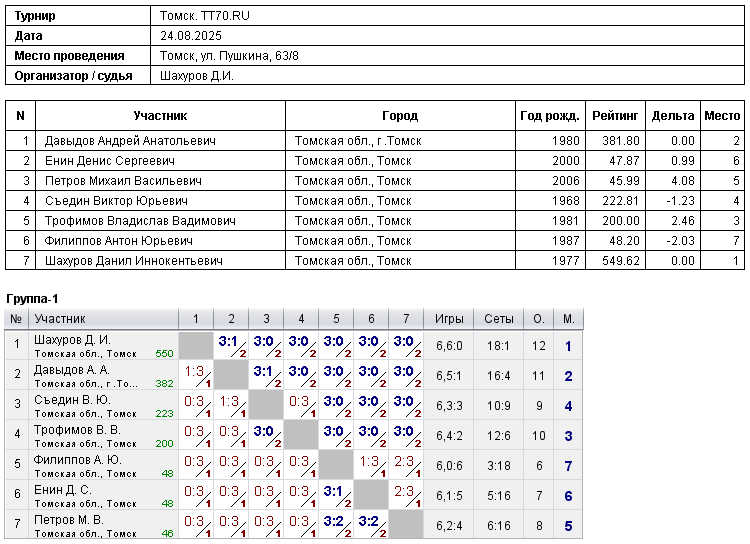Click the tournament name Томск. TT70.RU

[202, 16]
